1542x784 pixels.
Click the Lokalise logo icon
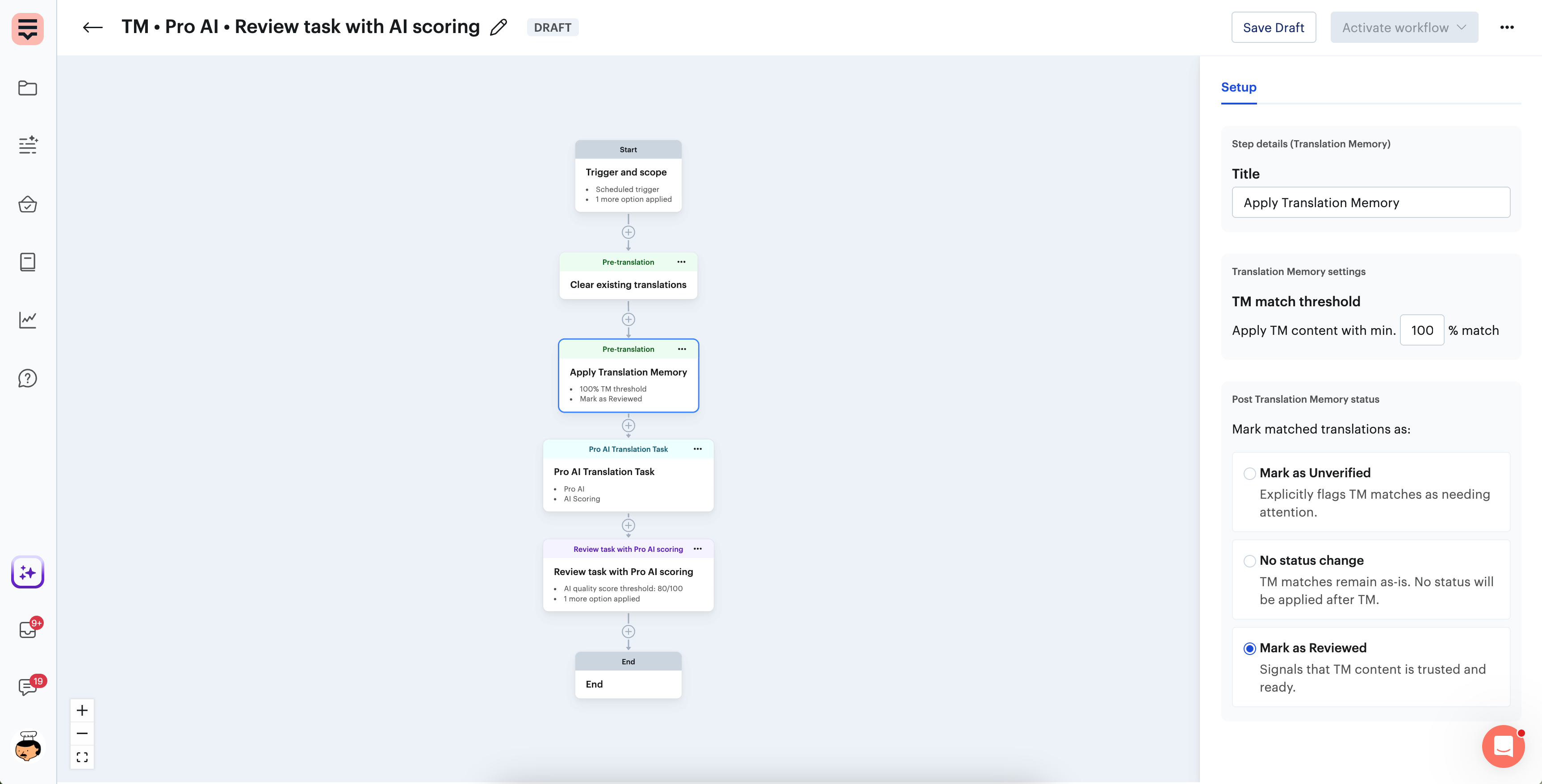[28, 28]
